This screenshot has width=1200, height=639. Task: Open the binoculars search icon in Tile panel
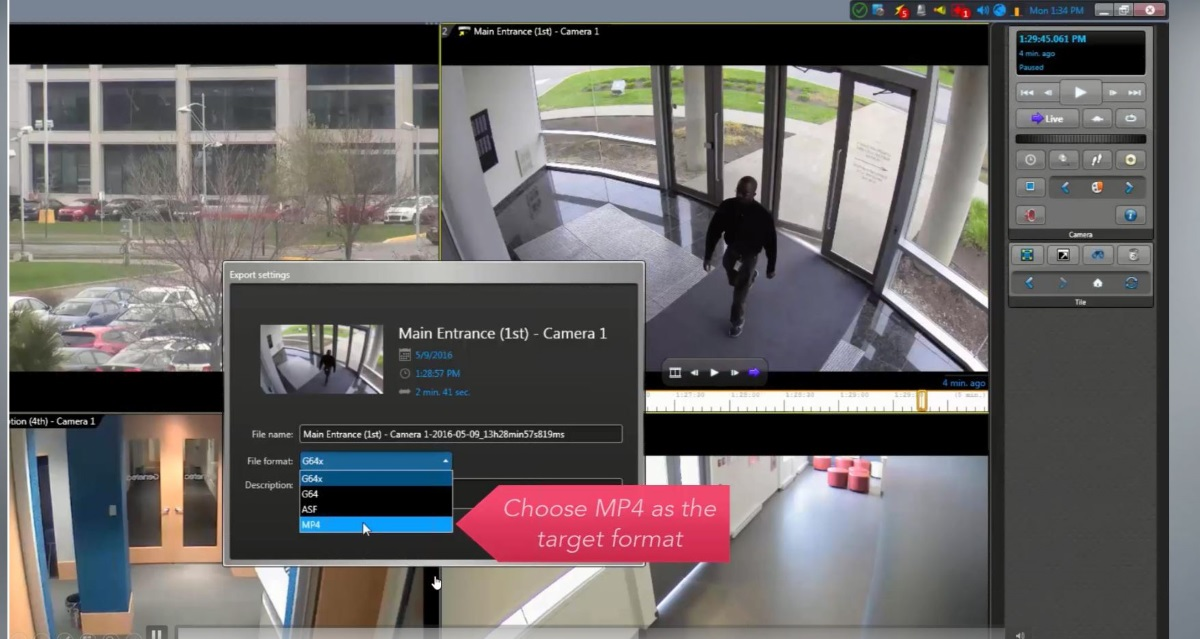coord(1098,255)
